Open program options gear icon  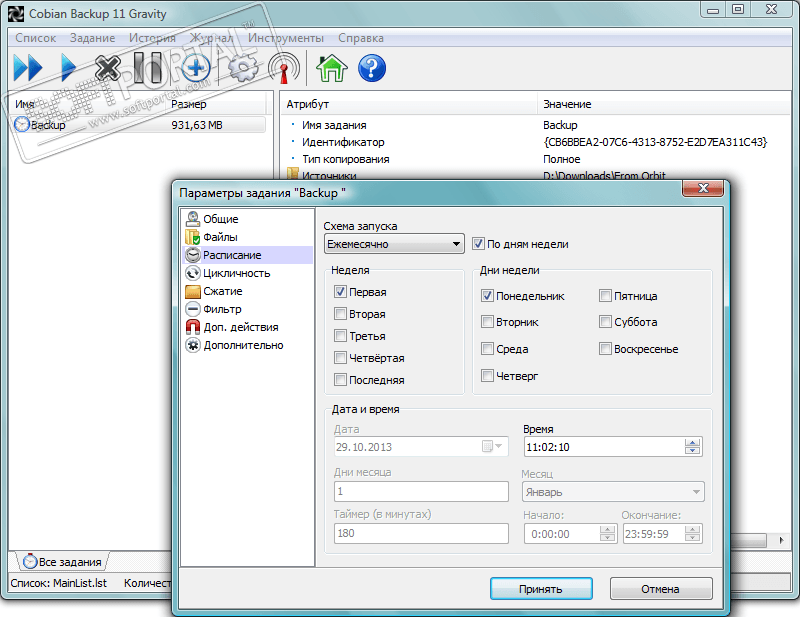[x=243, y=67]
